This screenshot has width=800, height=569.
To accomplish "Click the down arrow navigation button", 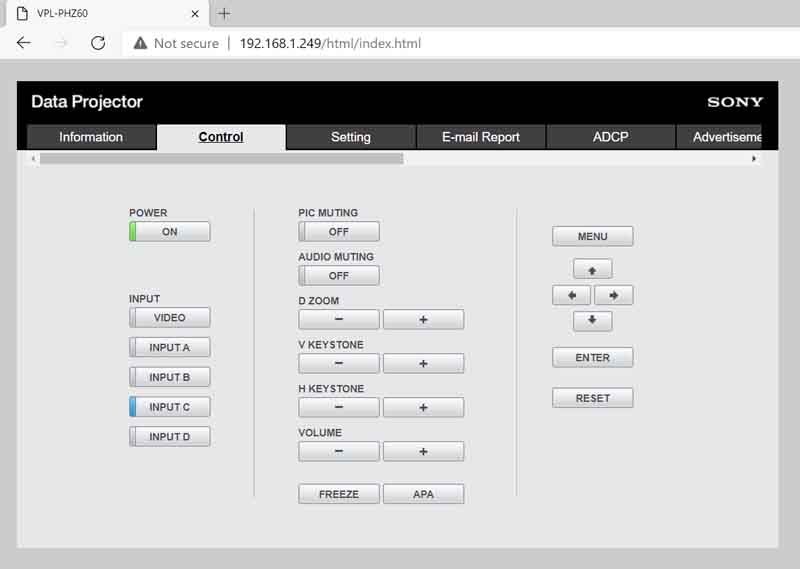I will tap(592, 321).
